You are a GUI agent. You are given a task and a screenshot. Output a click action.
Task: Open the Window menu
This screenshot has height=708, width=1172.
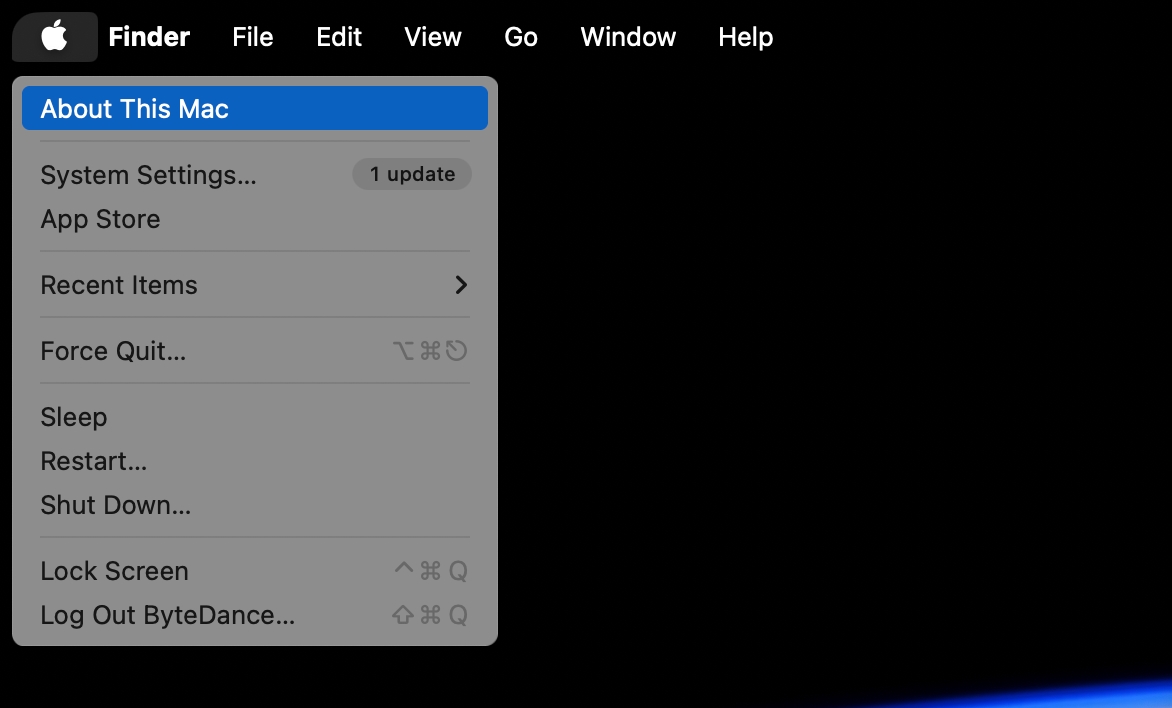628,37
